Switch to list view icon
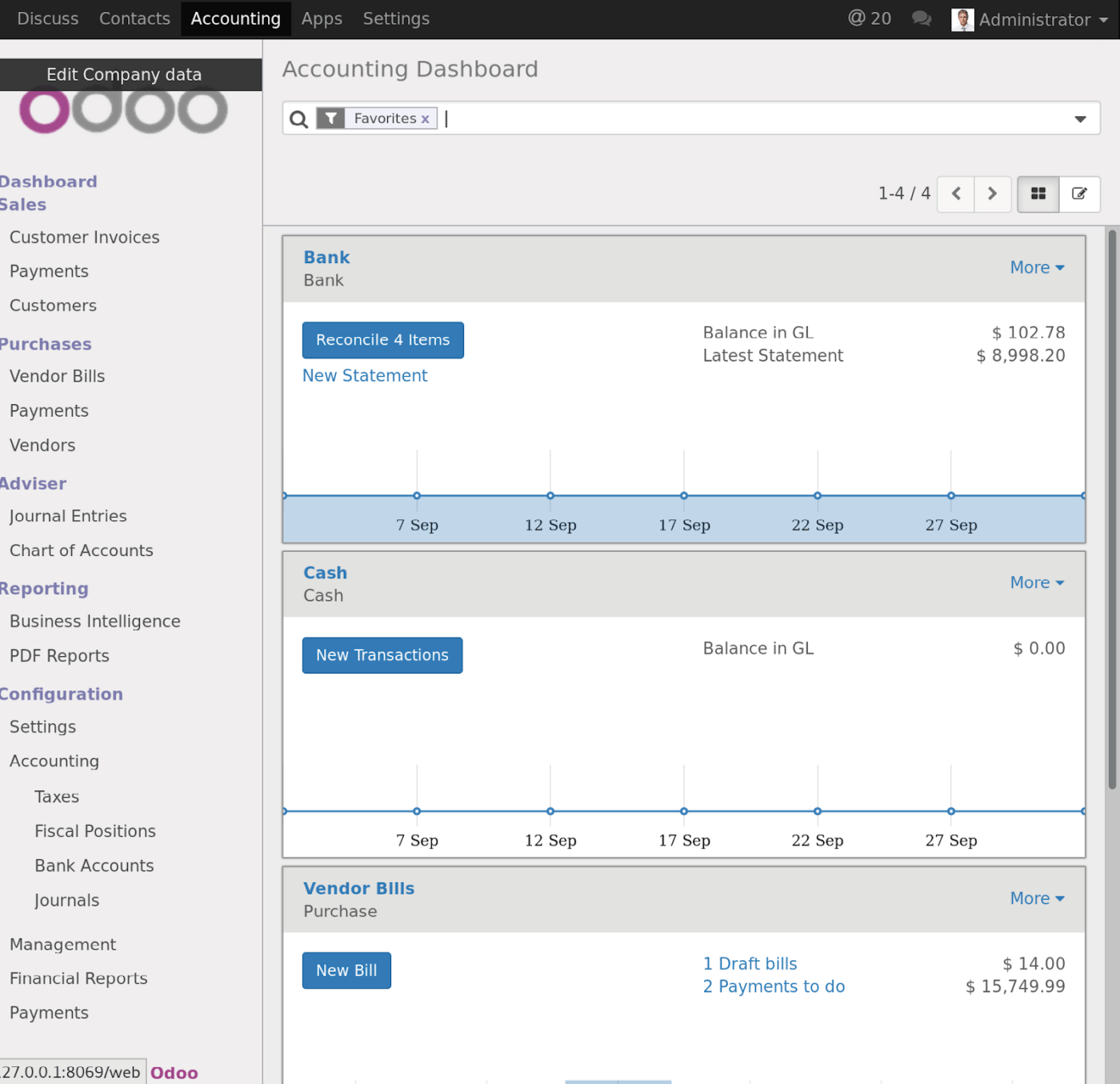Viewport: 1120px width, 1084px height. (x=1079, y=194)
